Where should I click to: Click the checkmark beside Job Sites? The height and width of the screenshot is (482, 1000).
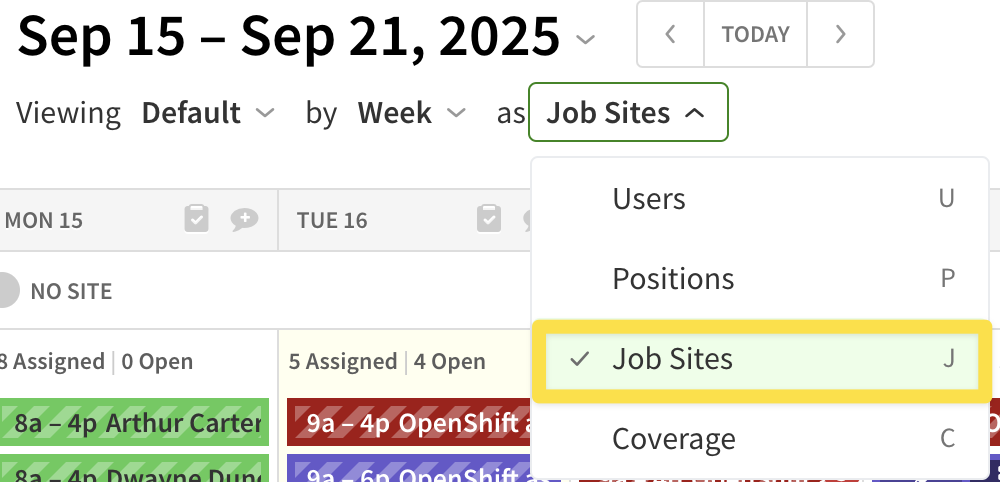pyautogui.click(x=578, y=359)
